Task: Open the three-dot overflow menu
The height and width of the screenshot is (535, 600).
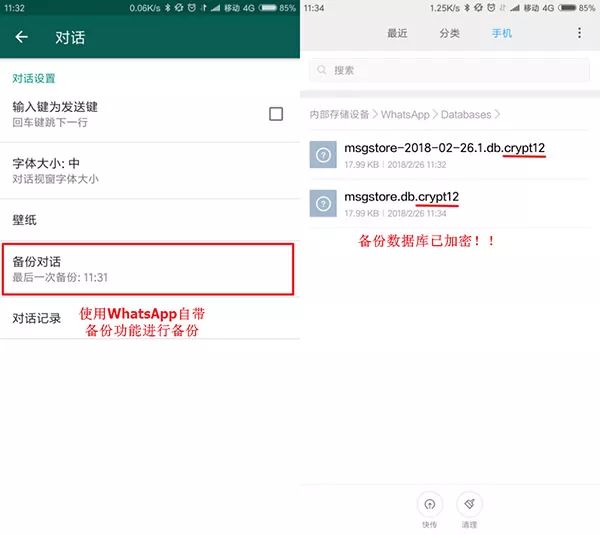Action: (x=579, y=33)
